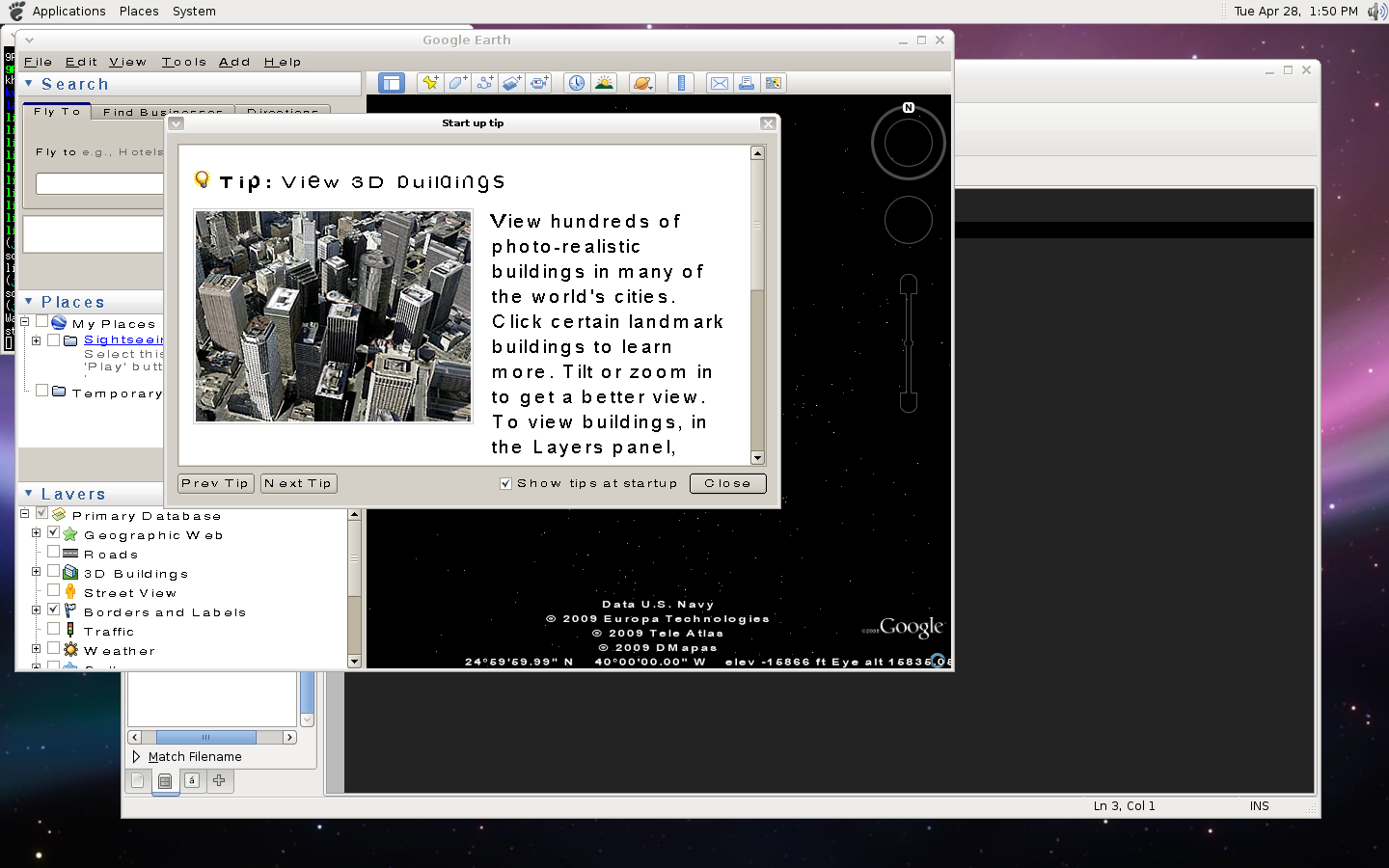1389x868 pixels.
Task: Click the Print toolbar icon
Action: (x=747, y=83)
